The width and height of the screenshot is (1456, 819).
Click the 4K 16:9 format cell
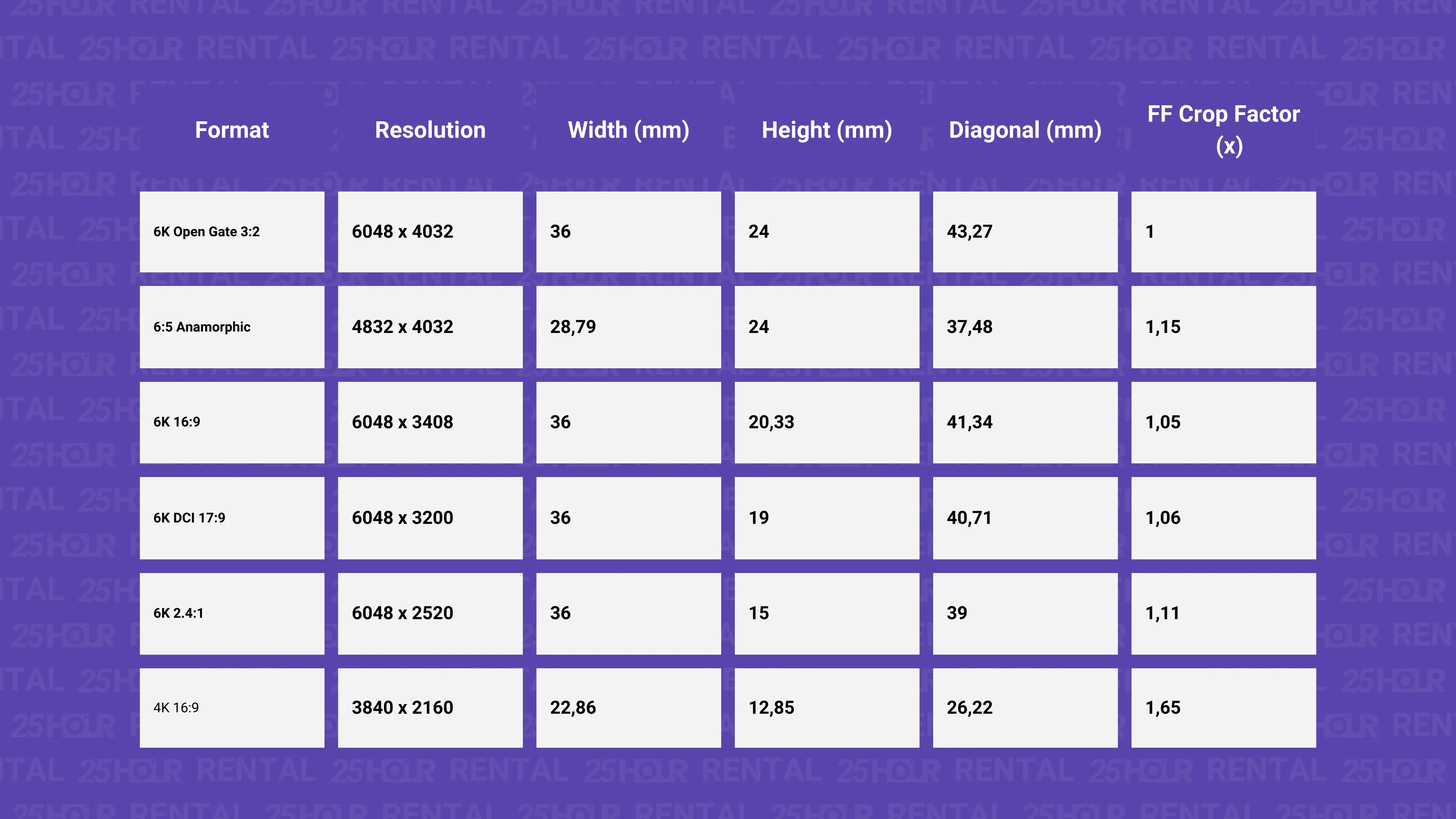(232, 708)
